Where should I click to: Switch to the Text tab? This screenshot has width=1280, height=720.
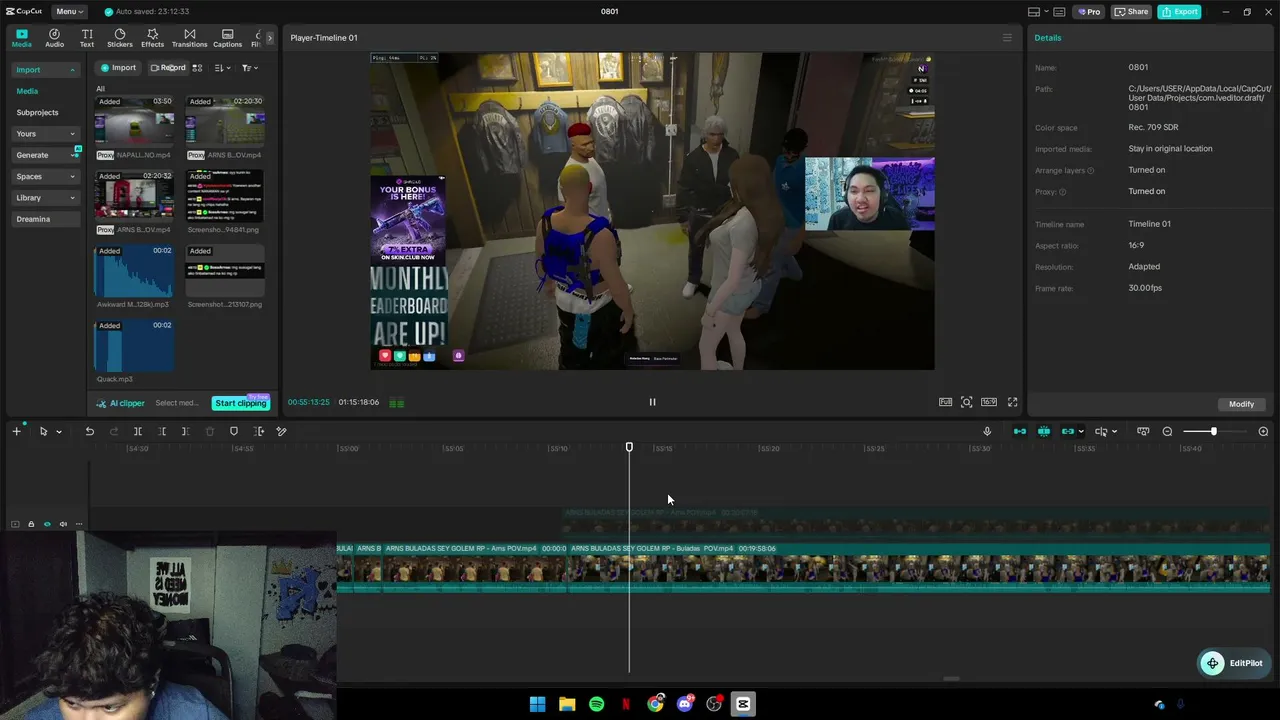coord(87,38)
